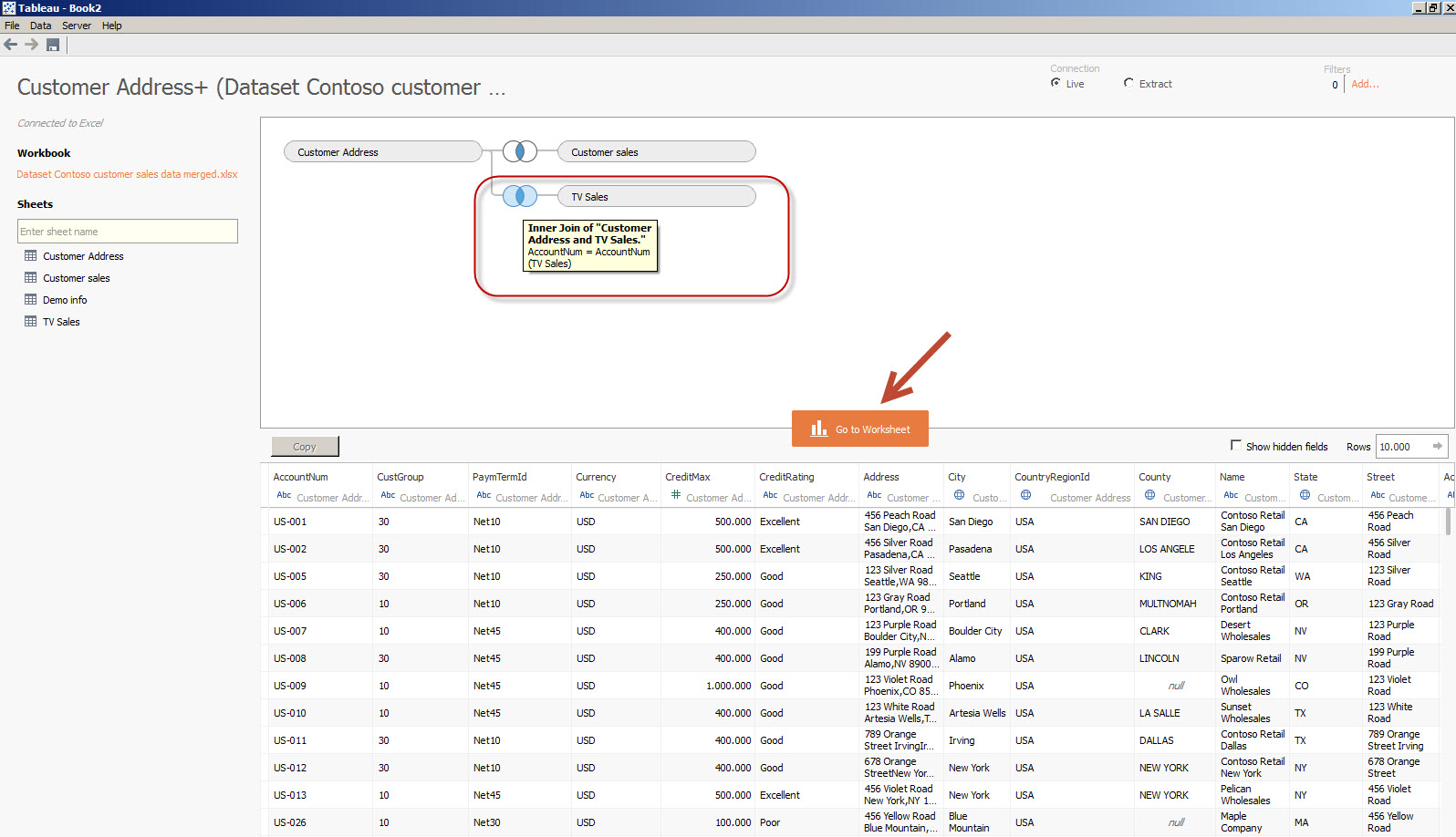Click the Net30 payment term cell
This screenshot has width=1456, height=837.
click(x=487, y=822)
